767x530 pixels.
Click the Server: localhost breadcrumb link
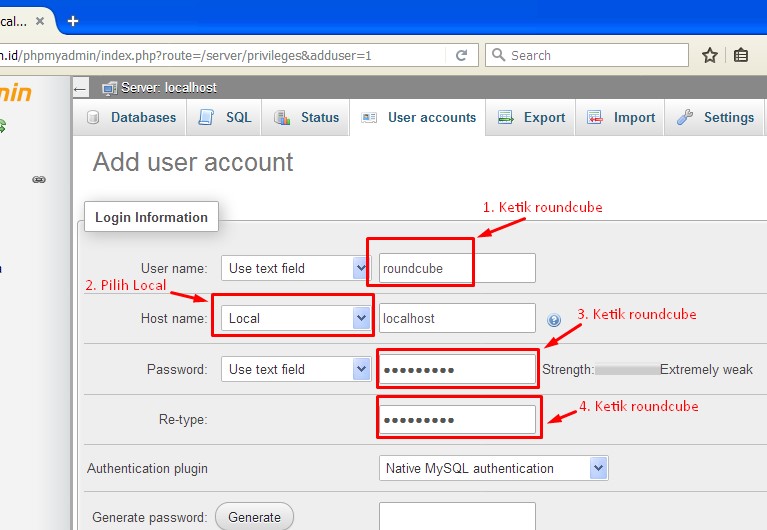pyautogui.click(x=168, y=88)
